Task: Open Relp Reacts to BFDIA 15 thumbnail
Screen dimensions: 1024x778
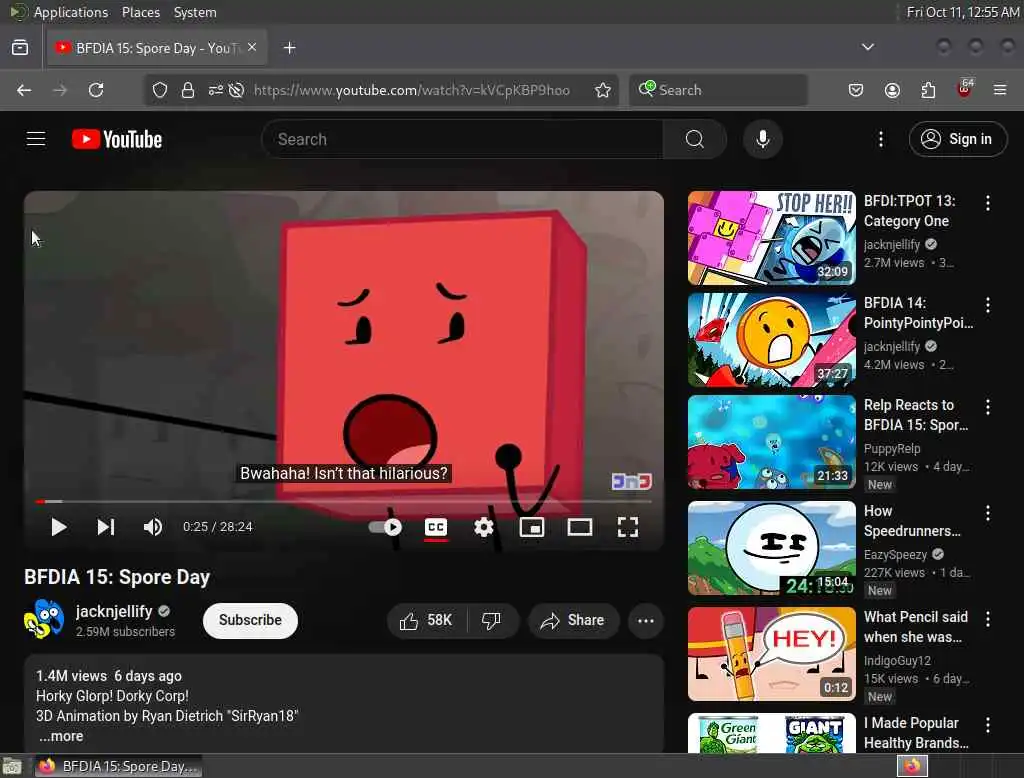Action: point(772,442)
